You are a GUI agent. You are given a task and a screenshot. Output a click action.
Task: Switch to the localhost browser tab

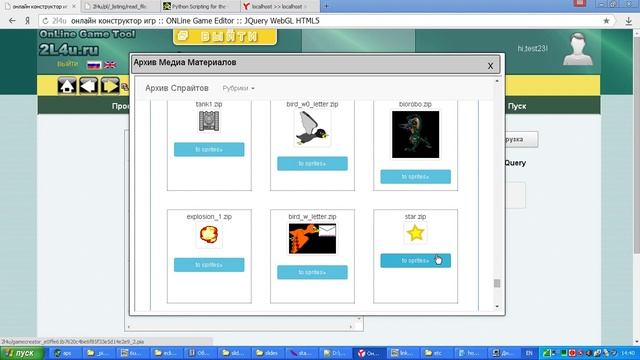(279, 7)
